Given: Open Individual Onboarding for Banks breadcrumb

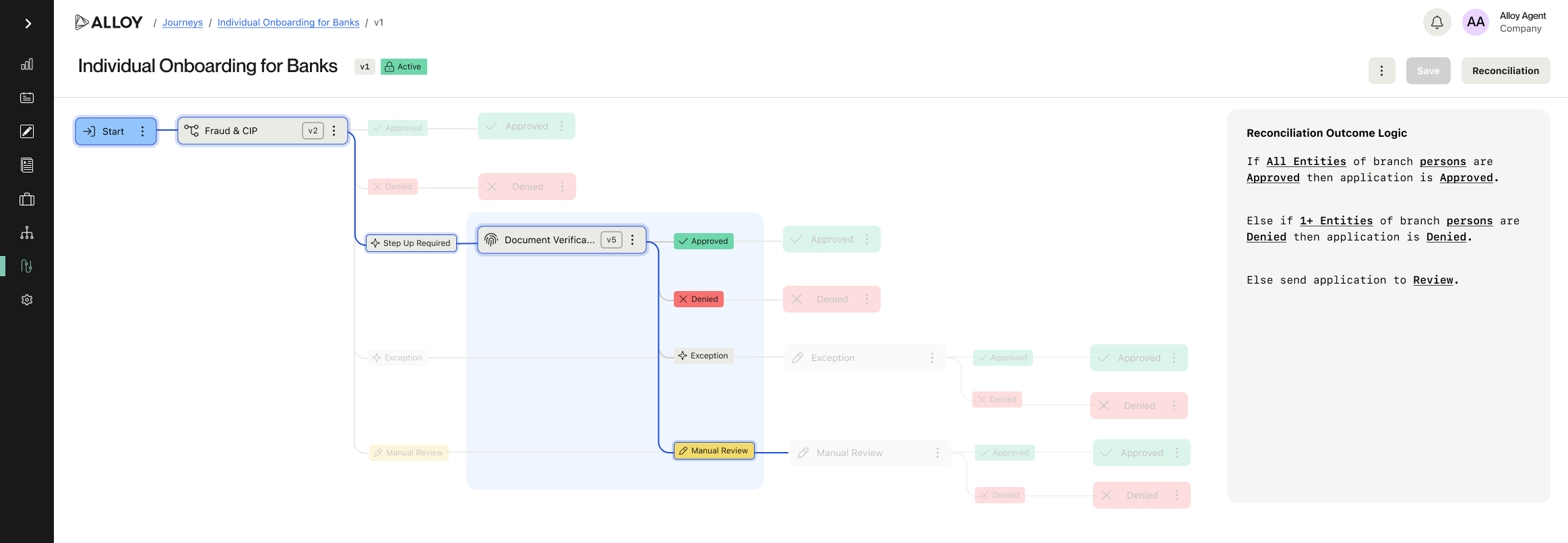Looking at the screenshot, I should (288, 22).
